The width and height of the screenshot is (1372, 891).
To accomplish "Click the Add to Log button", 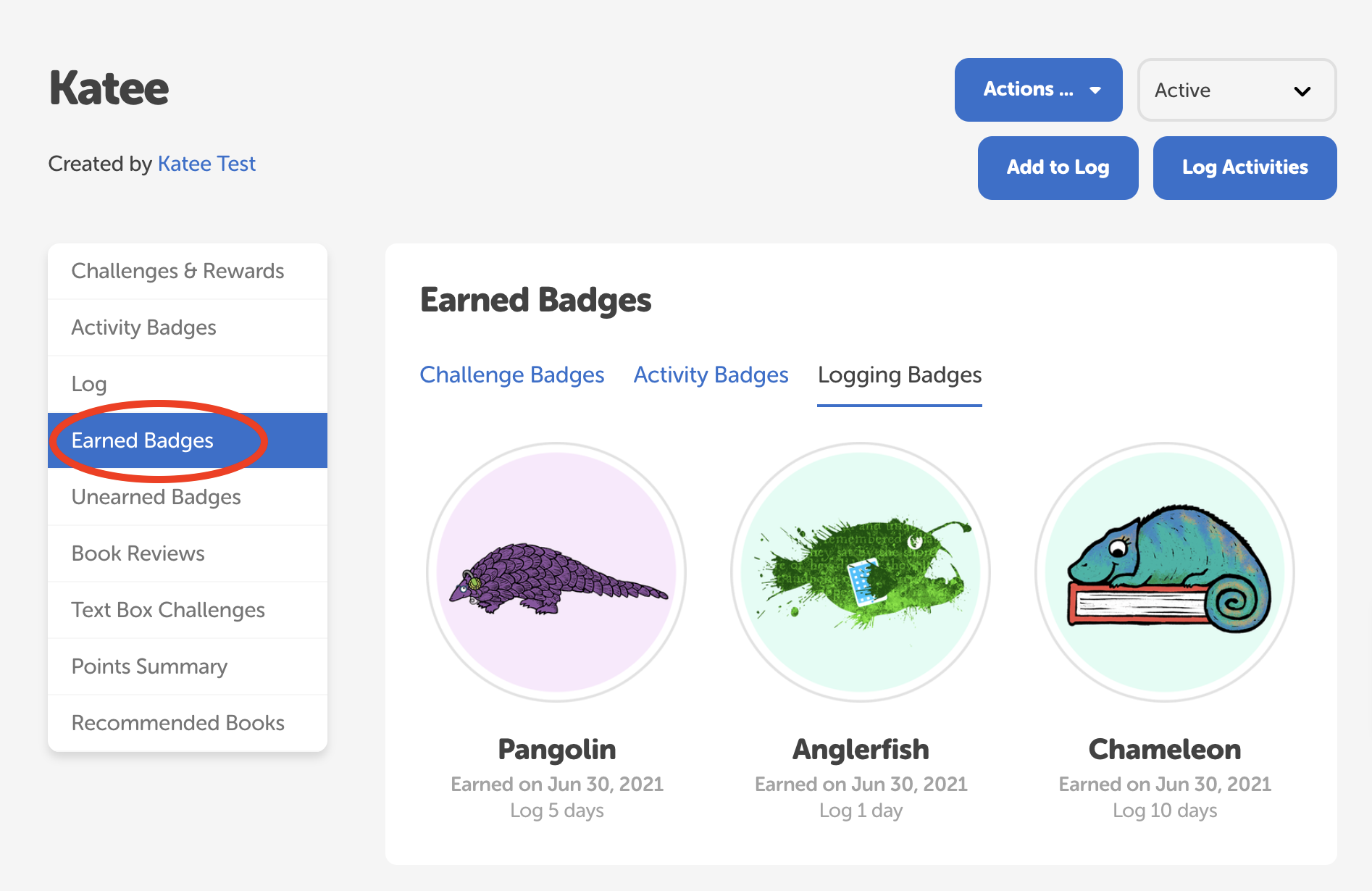I will point(1058,167).
